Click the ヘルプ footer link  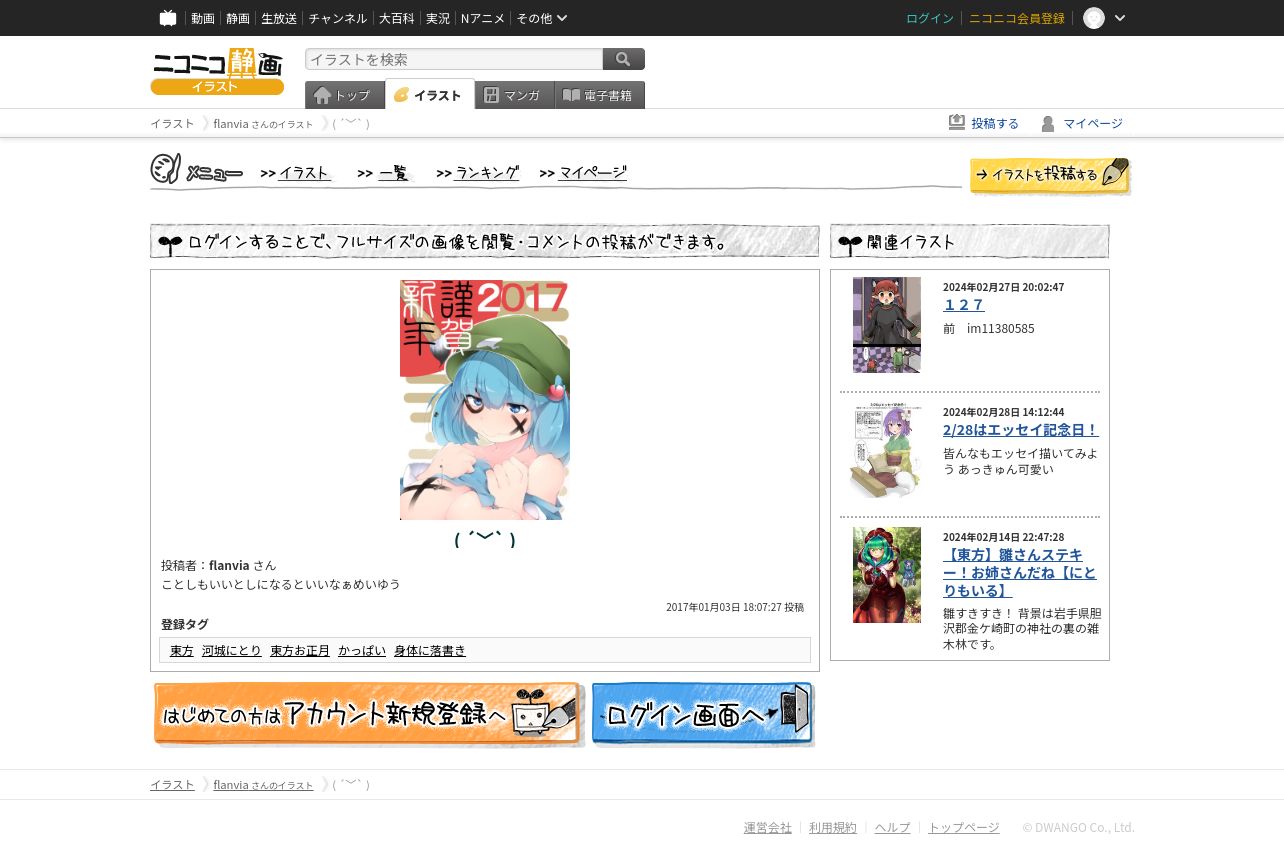(x=893, y=828)
